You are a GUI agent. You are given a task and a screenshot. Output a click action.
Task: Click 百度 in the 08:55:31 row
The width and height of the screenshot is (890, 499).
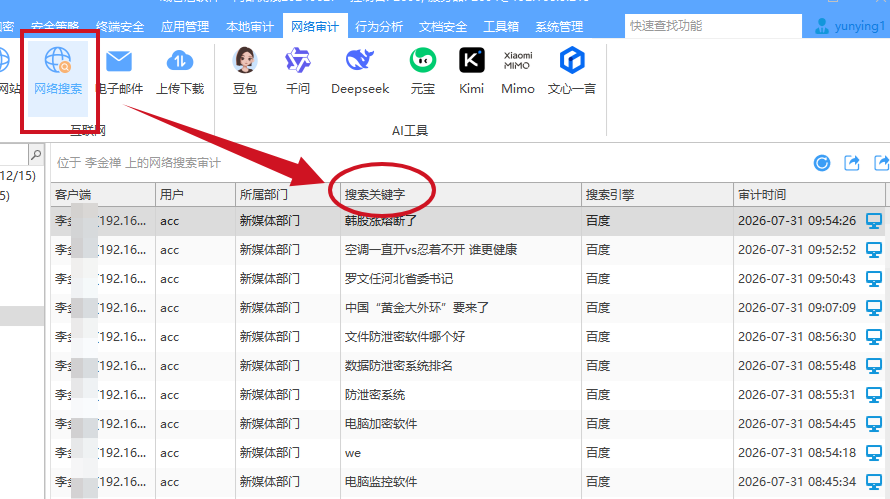tap(598, 395)
